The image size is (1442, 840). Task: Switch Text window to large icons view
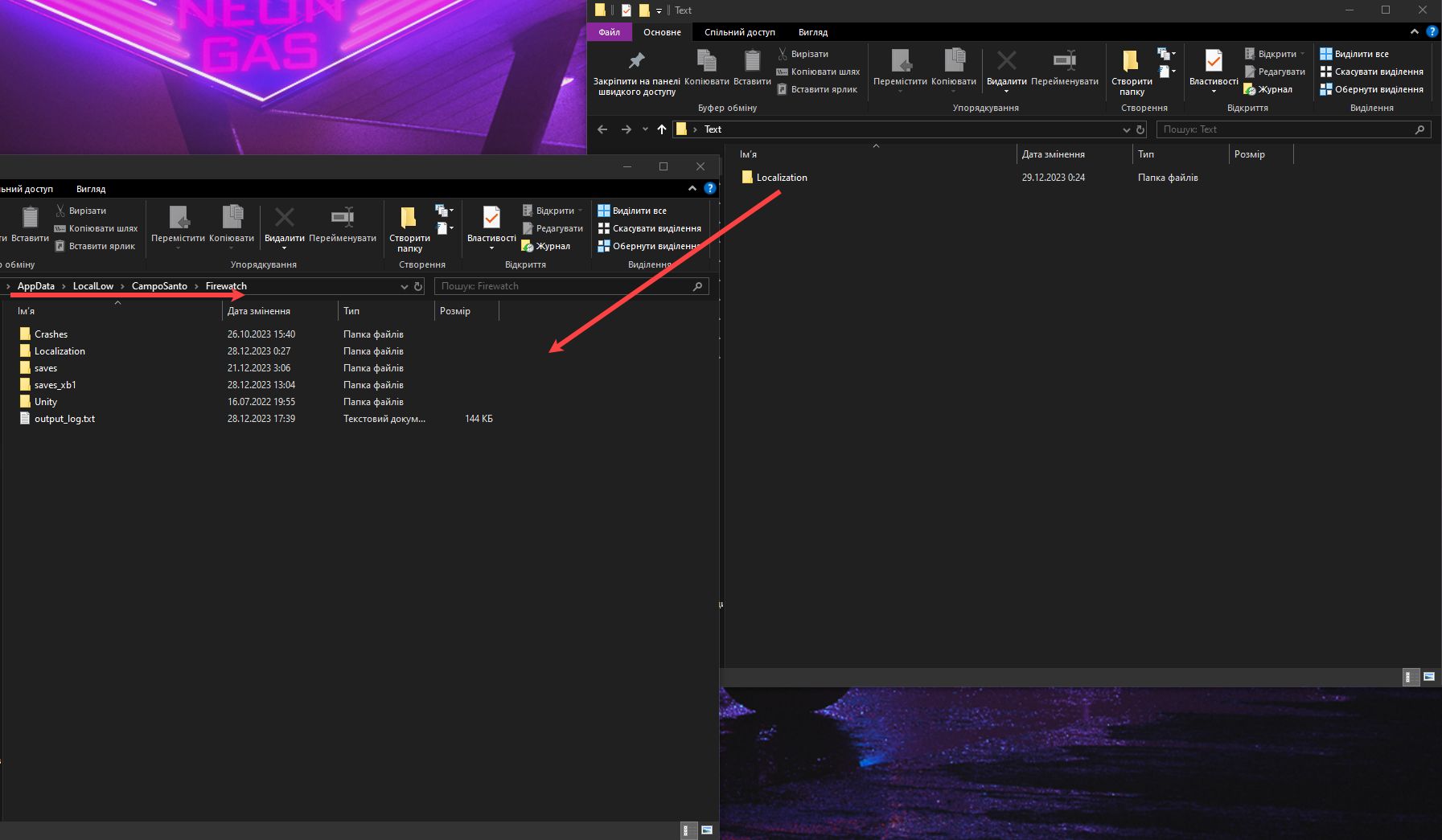(x=1429, y=677)
